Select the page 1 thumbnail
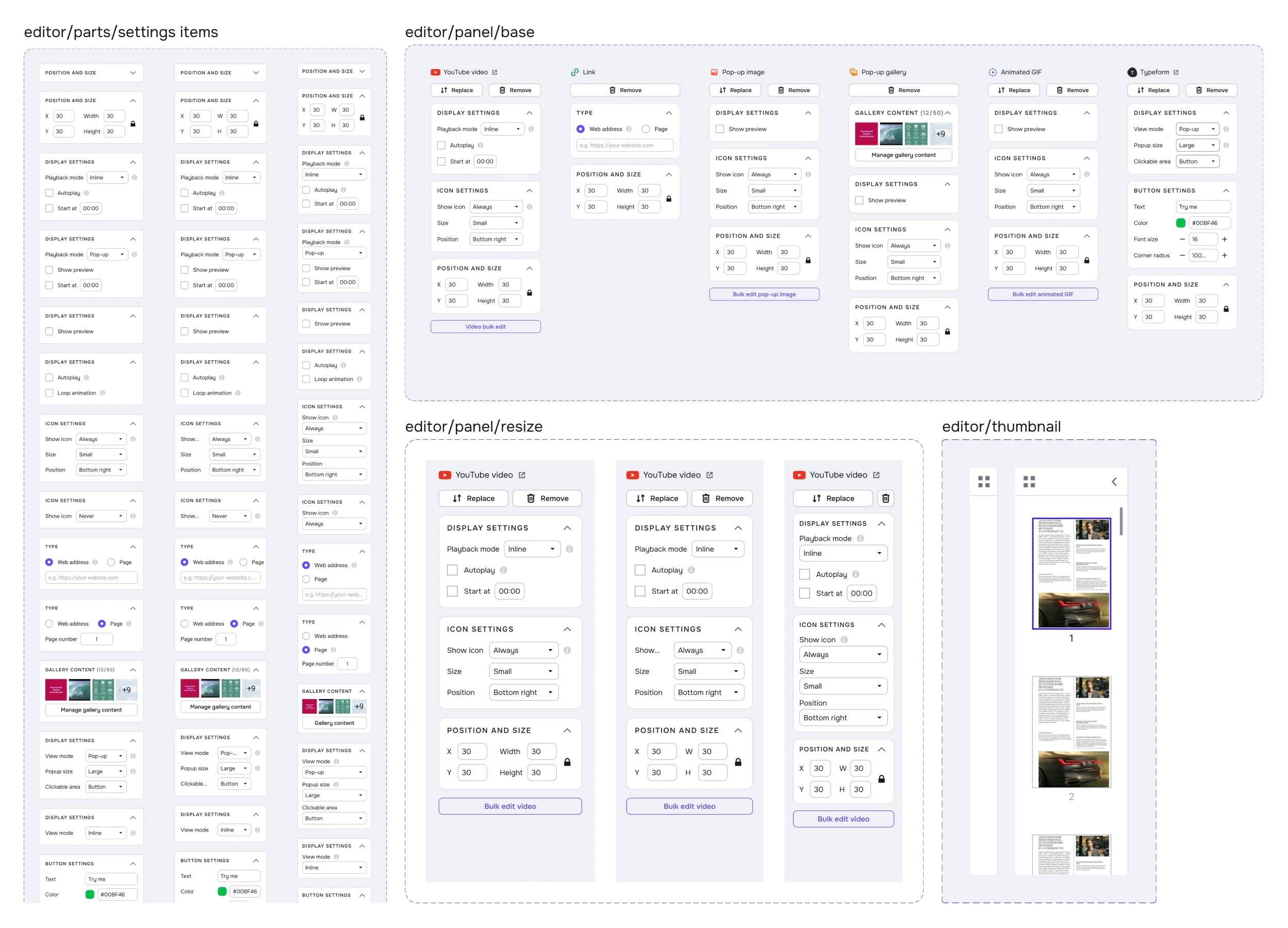The image size is (1288, 928). point(1071,574)
